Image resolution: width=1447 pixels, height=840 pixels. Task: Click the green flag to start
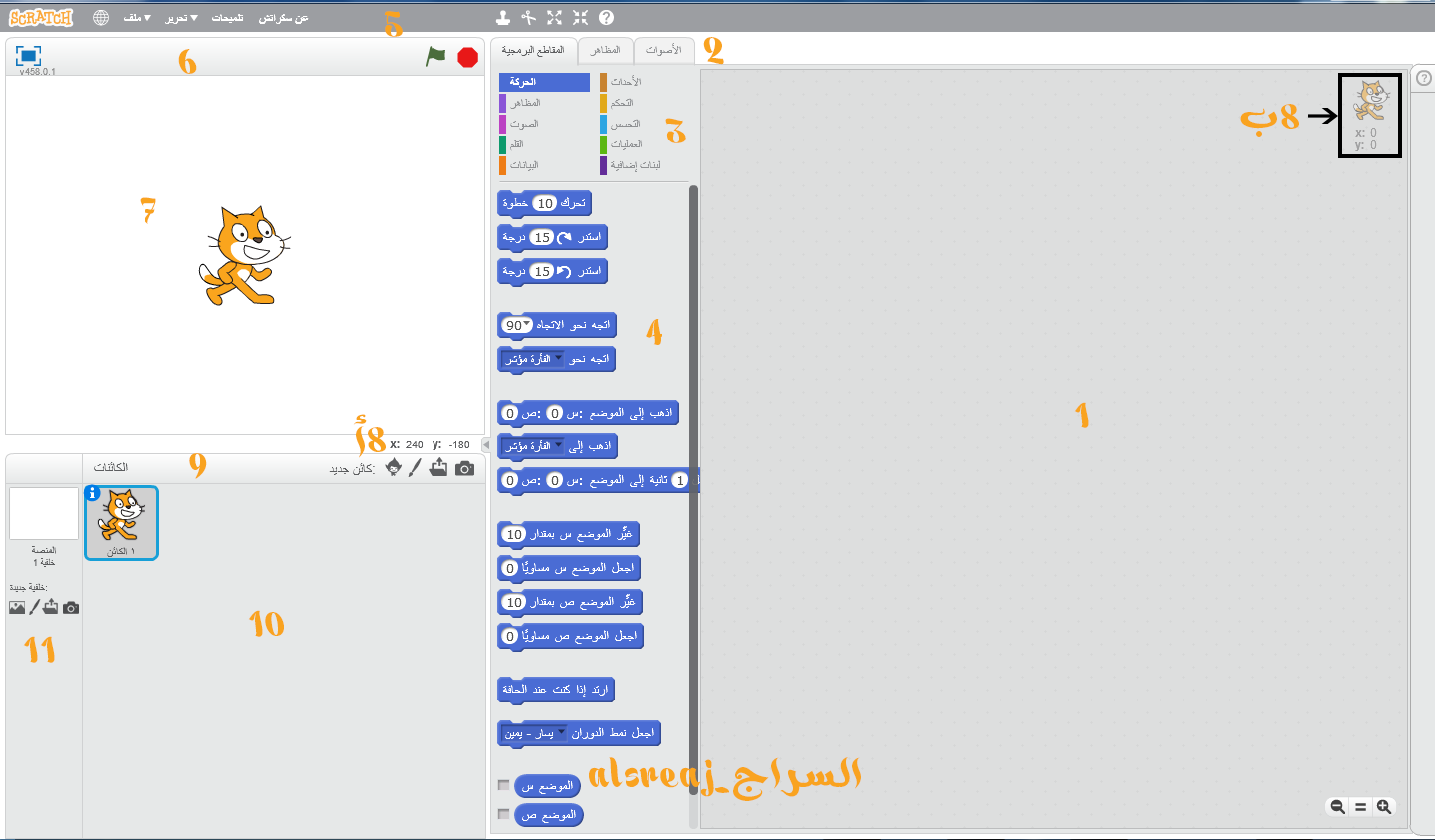435,57
